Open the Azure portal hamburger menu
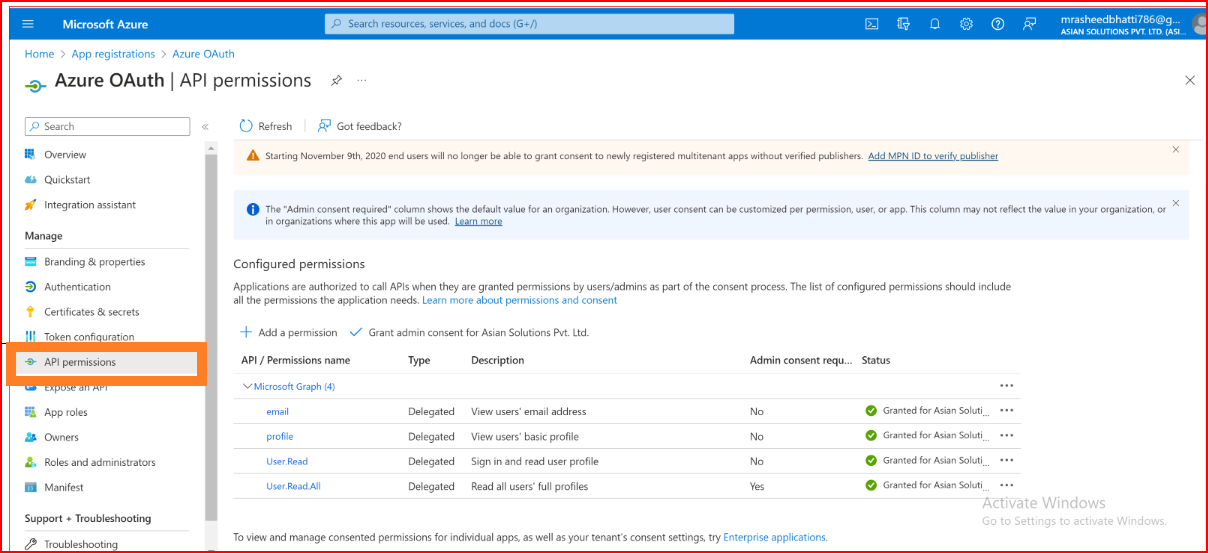 point(28,24)
